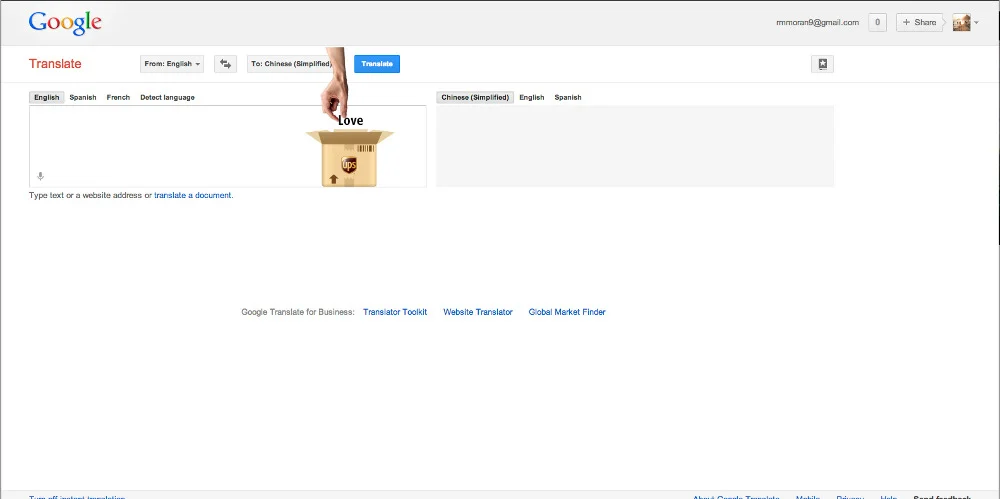Open the translate a document link

tap(193, 195)
